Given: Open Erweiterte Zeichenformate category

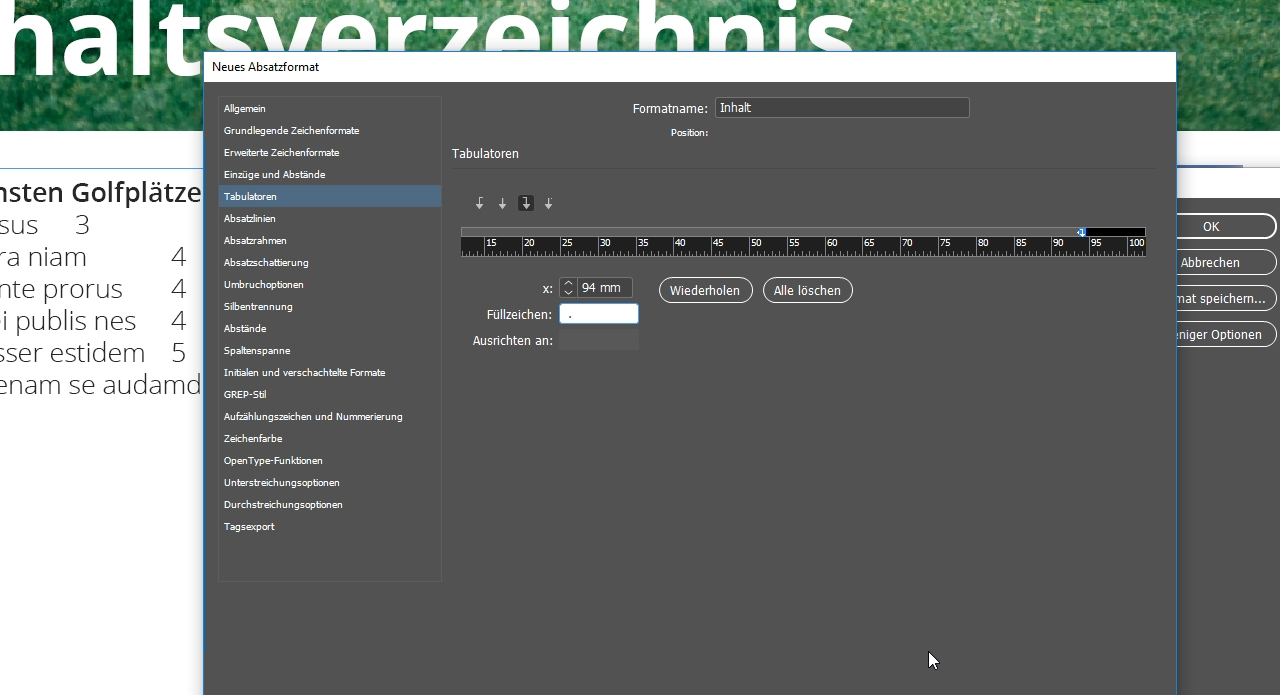Looking at the screenshot, I should pos(329,152).
